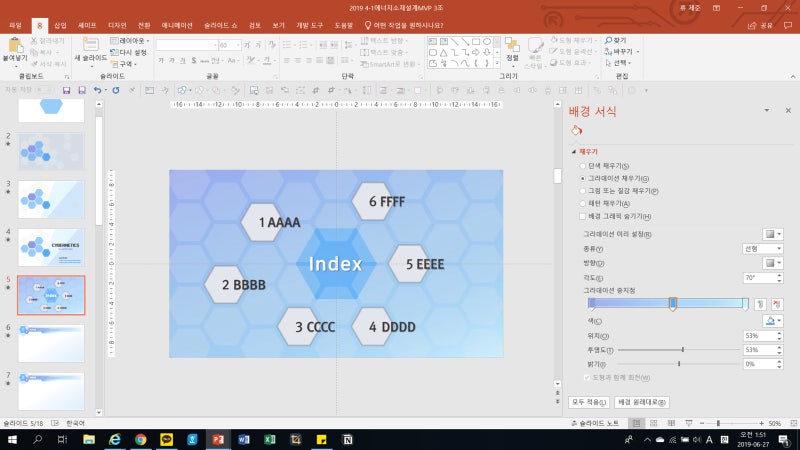Open the gradient color (색) picker dropdown

coord(773,320)
